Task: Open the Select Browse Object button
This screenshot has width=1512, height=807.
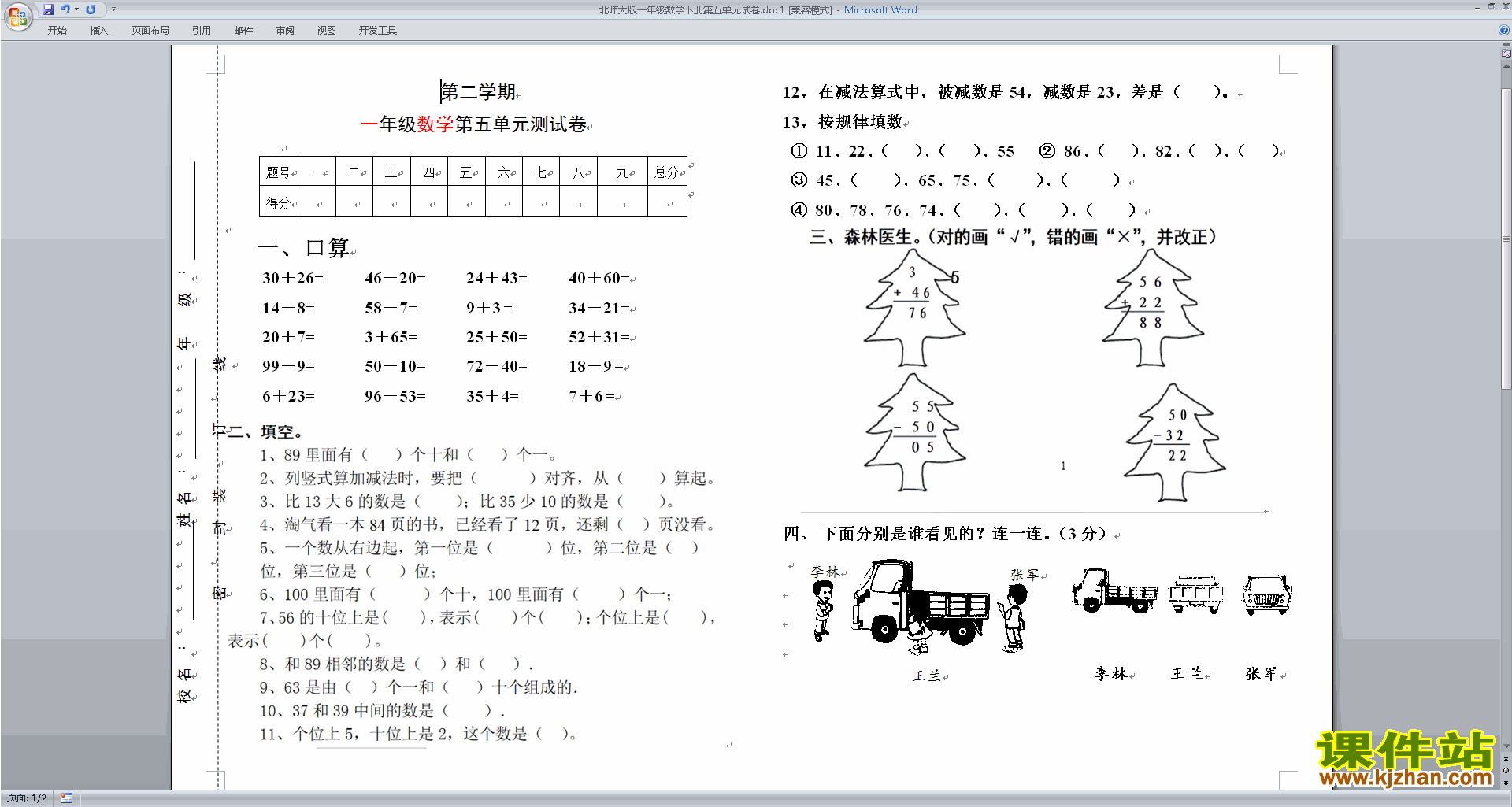Action: tap(1506, 770)
